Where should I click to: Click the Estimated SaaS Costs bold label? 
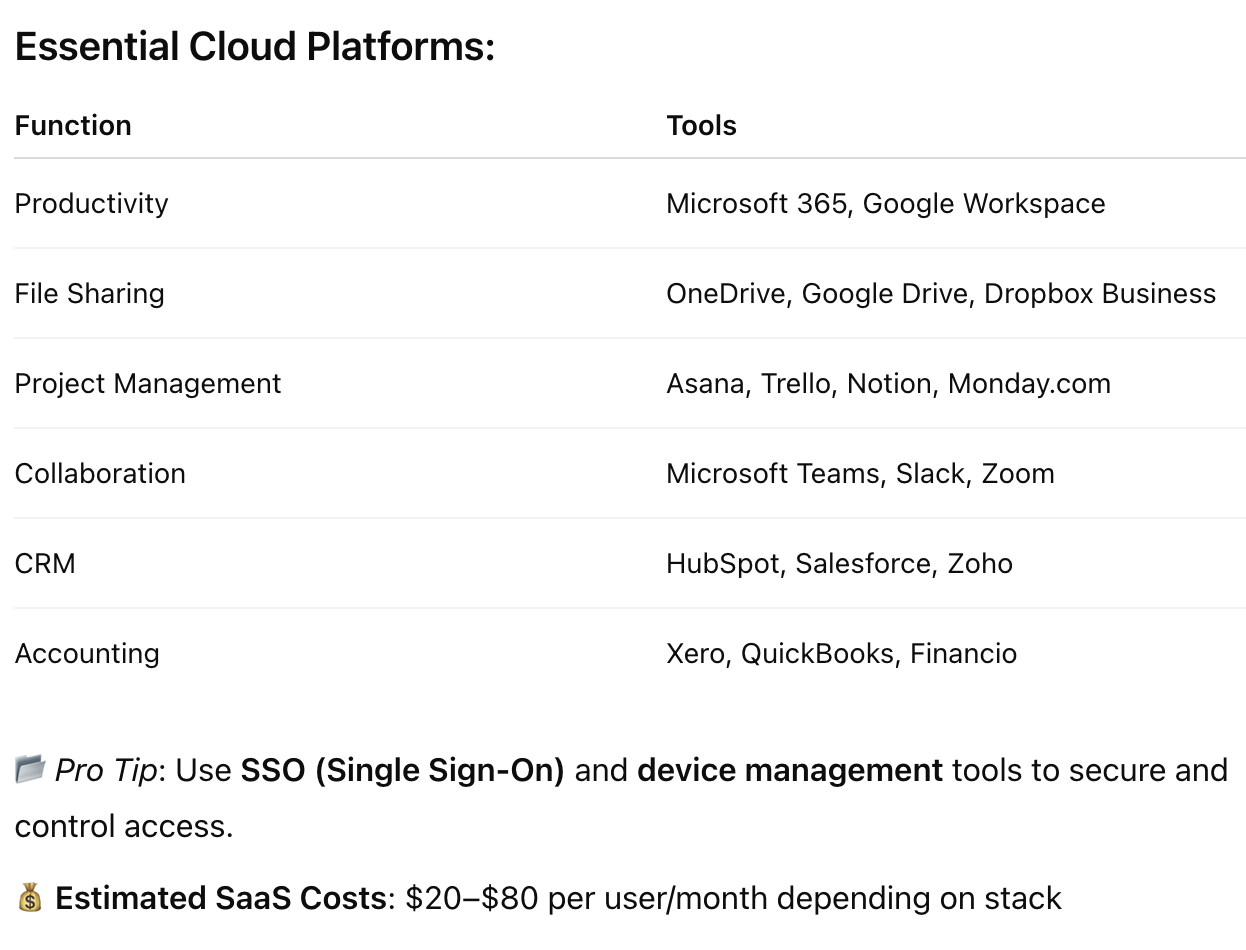coord(221,899)
